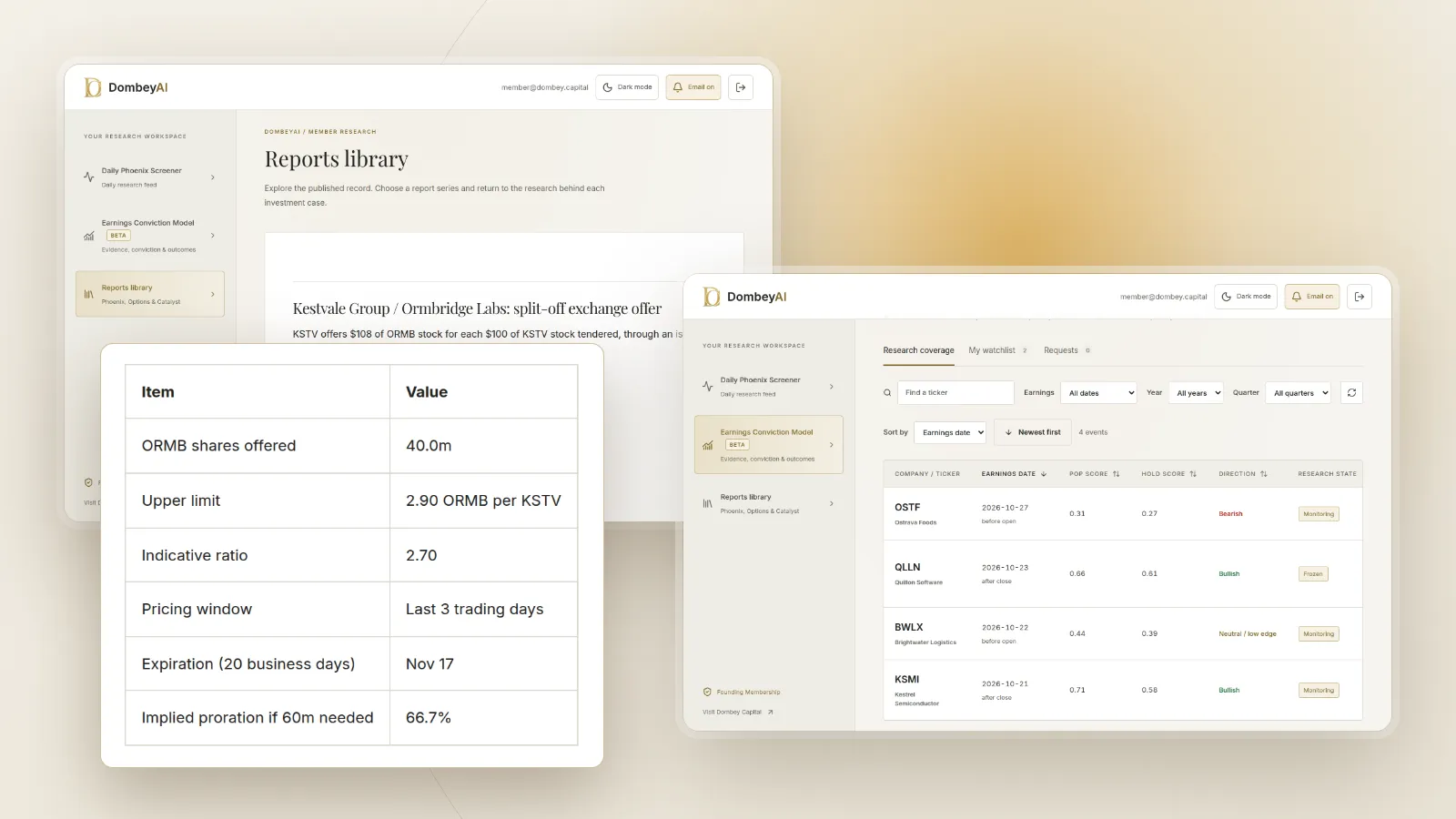Viewport: 1456px width, 819px height.
Task: Click Earnings Conviction Model chart icon, front window
Action: coord(708,445)
